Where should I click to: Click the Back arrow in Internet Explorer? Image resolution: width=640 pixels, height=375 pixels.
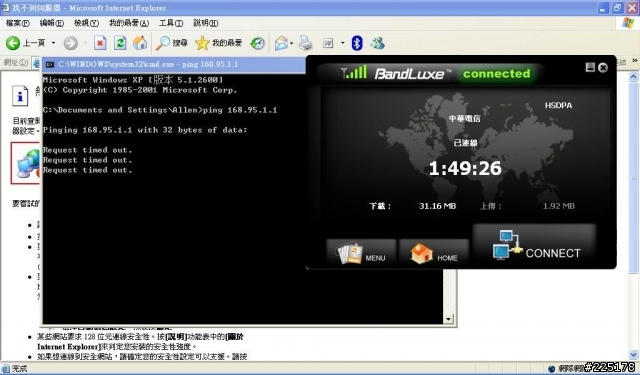point(13,43)
